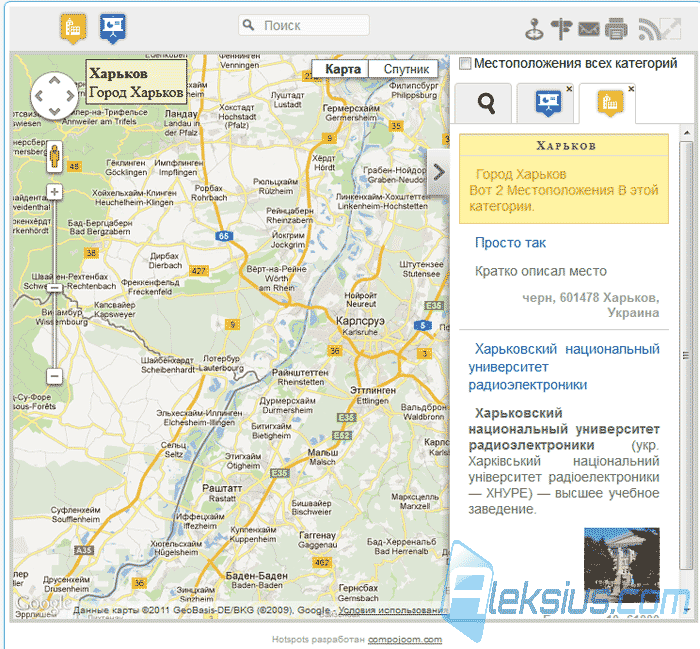Pan map right with arrow control
This screenshot has height=649, width=700.
[70, 96]
